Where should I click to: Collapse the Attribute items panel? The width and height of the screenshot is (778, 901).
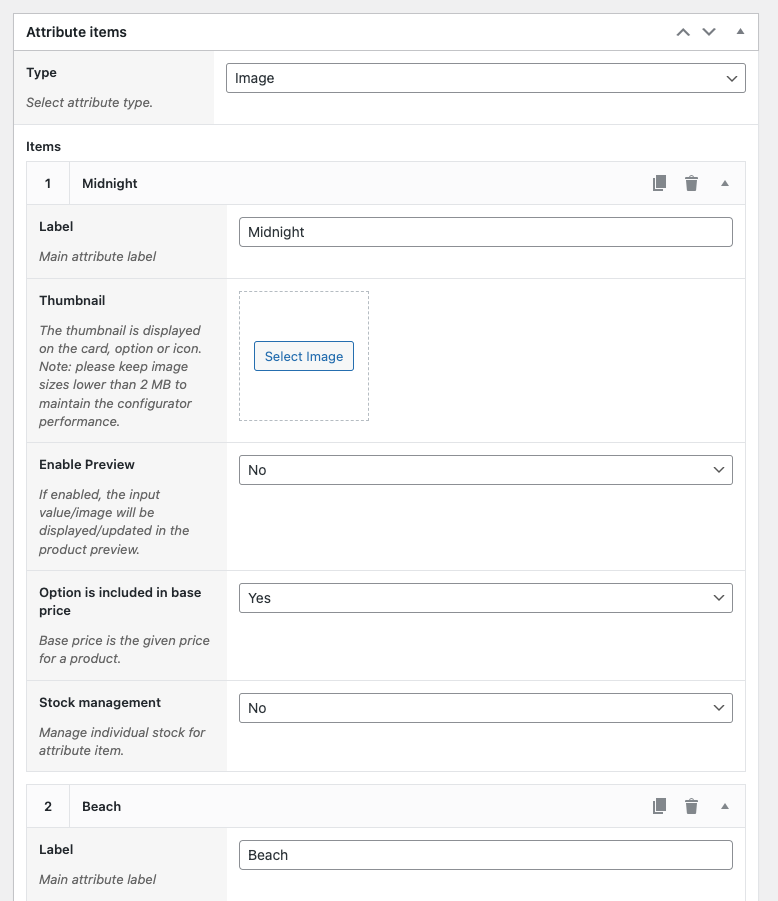(x=740, y=31)
